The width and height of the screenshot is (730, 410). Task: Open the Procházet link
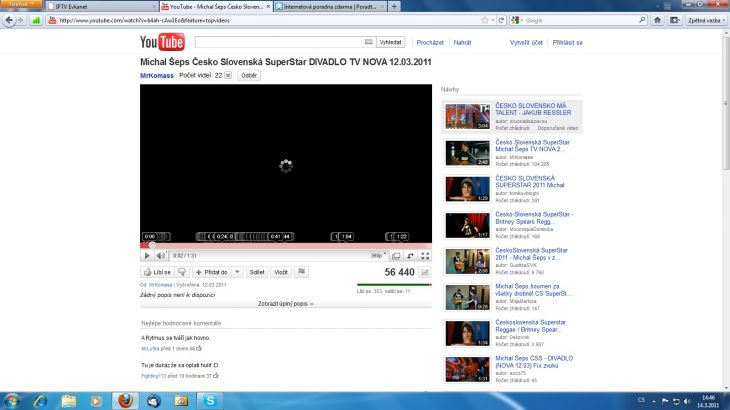430,43
